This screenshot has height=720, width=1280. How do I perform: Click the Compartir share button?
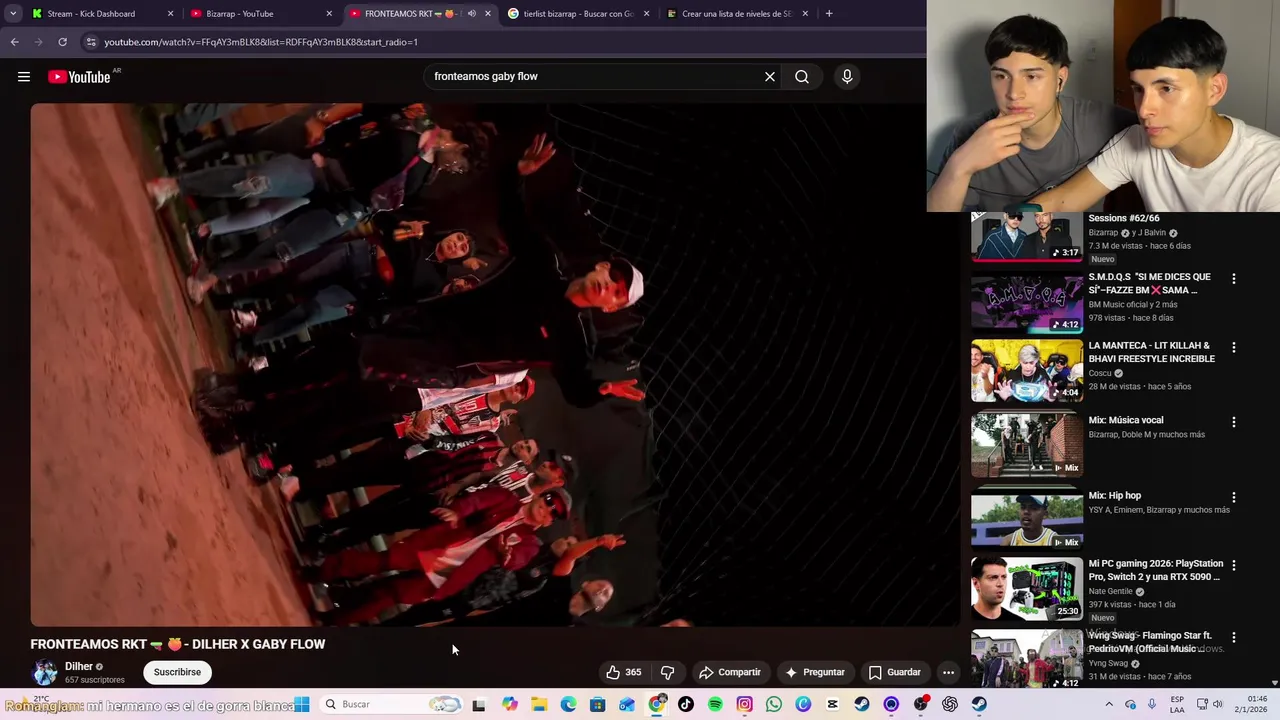(730, 672)
